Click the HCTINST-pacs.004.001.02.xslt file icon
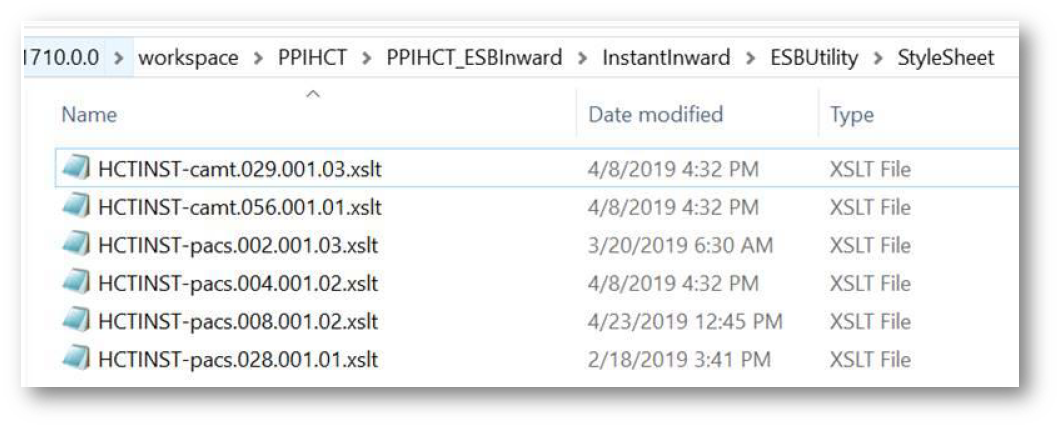 tap(75, 284)
